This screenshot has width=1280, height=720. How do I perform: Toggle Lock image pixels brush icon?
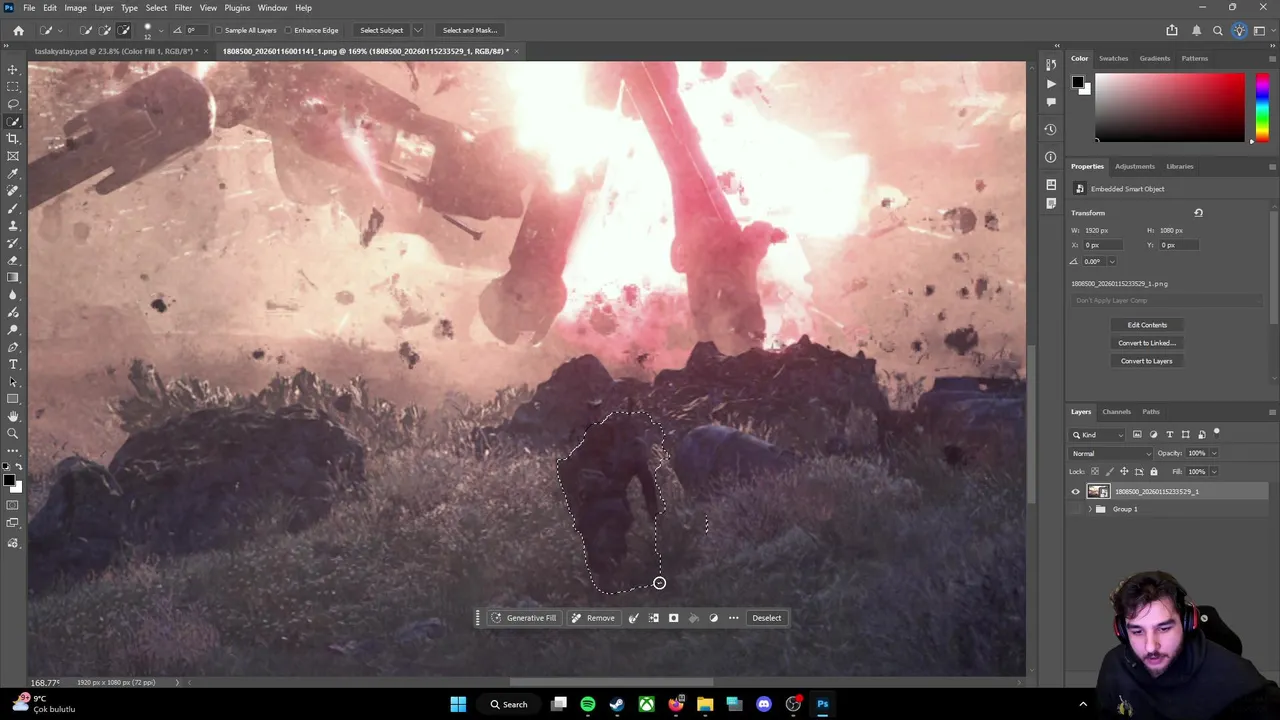click(x=1109, y=471)
